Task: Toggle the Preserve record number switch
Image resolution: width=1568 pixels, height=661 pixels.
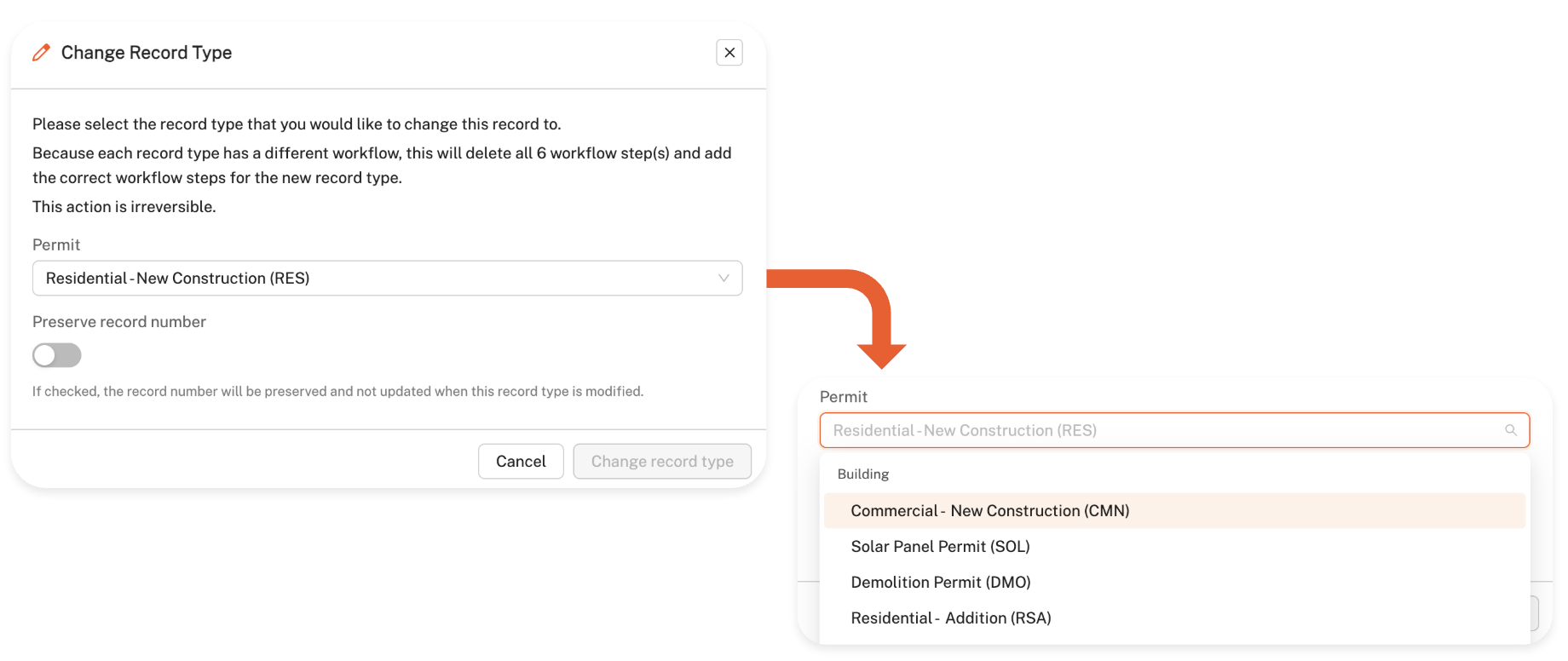Action: point(57,355)
